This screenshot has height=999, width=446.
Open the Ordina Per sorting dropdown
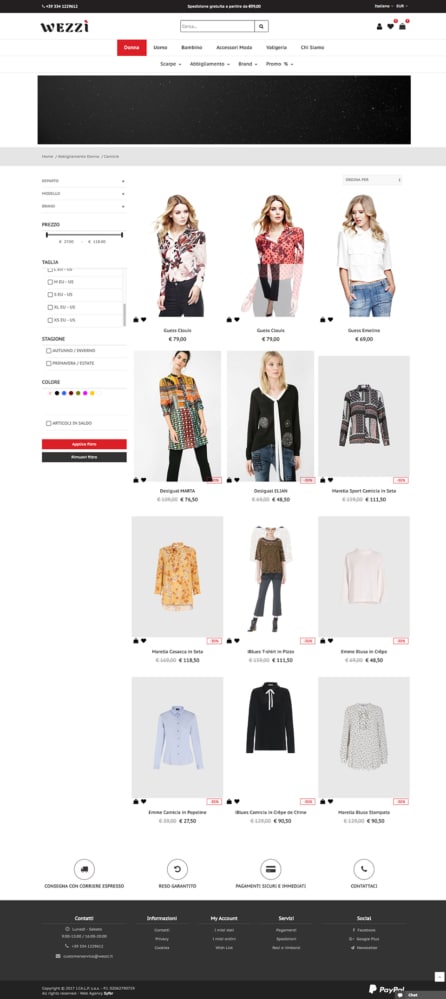pyautogui.click(x=372, y=180)
